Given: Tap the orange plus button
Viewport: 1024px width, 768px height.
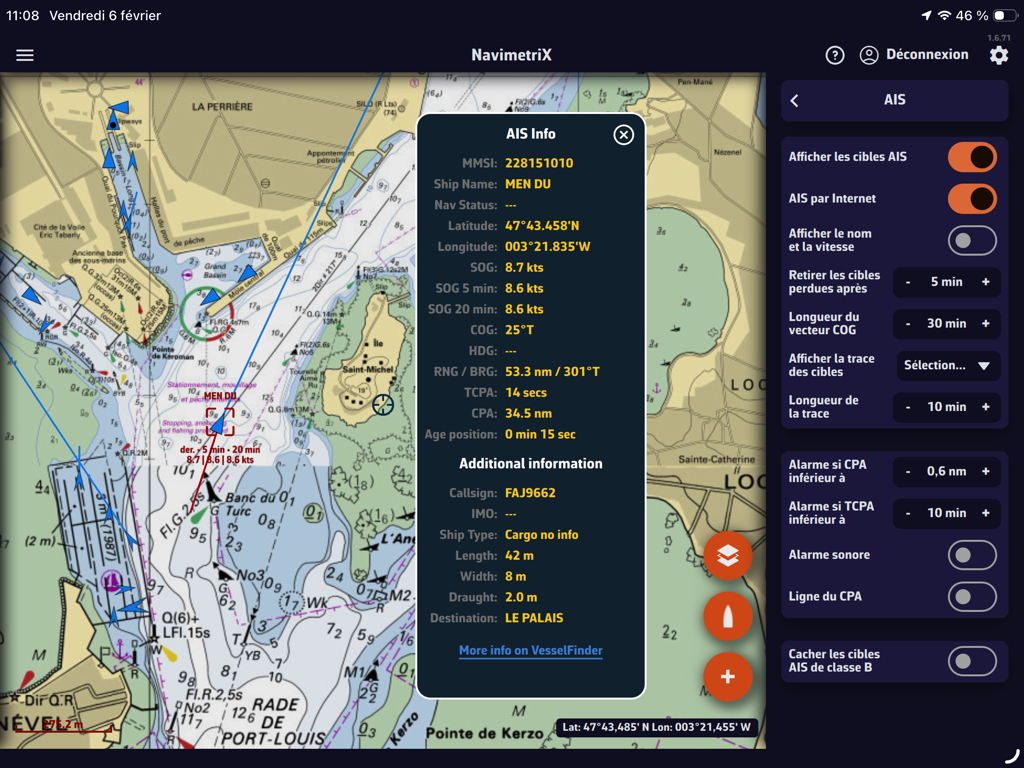Looking at the screenshot, I should click(727, 677).
